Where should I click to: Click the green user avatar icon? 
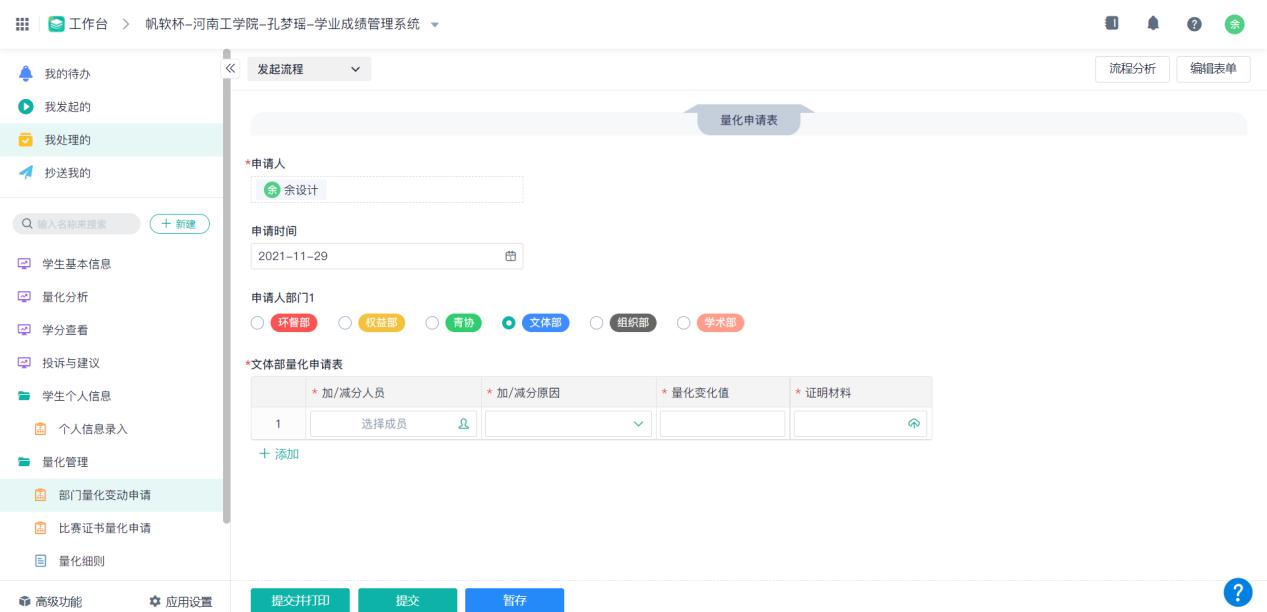(x=1236, y=24)
